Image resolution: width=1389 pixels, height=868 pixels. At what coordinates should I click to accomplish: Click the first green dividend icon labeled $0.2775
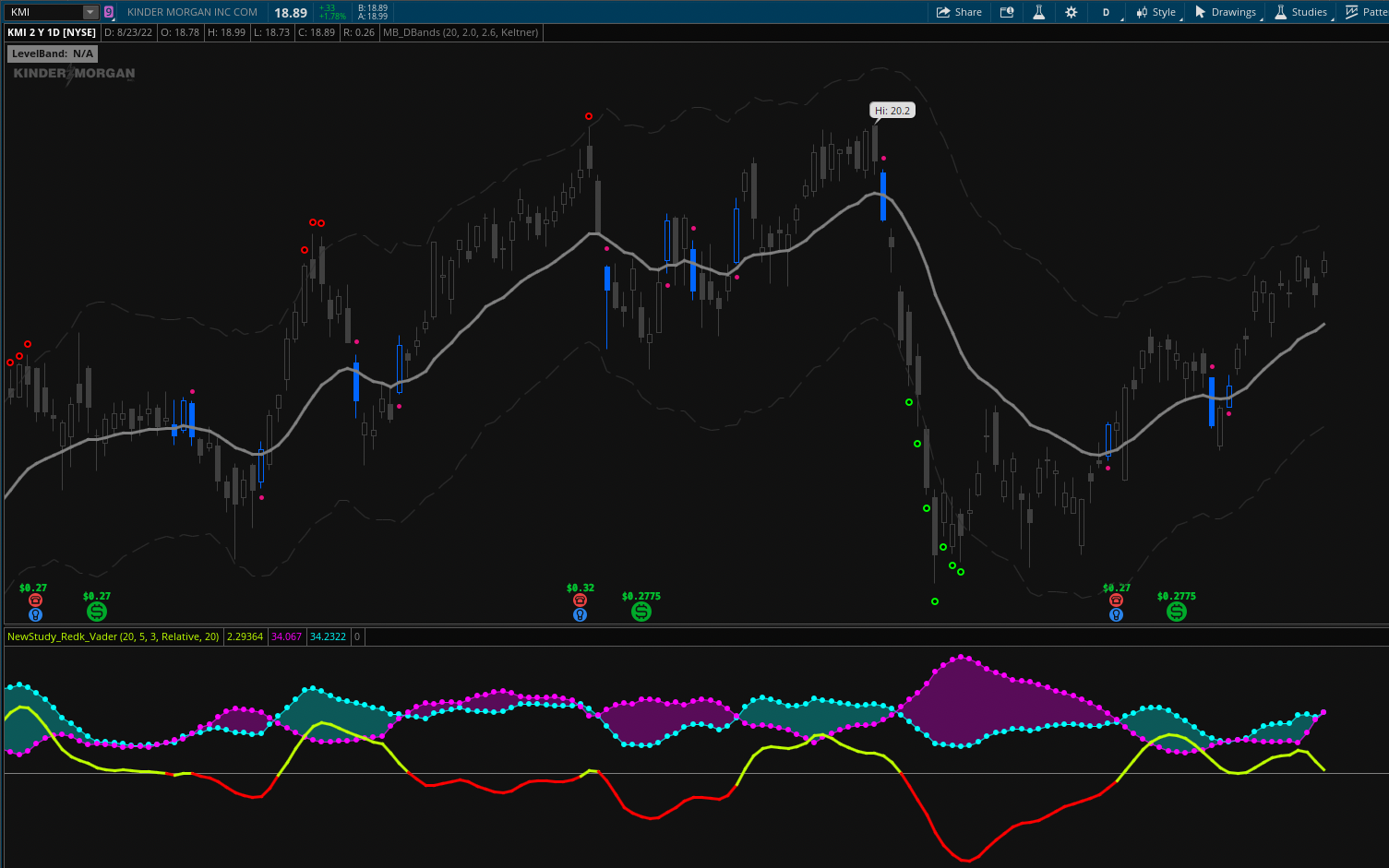click(641, 612)
